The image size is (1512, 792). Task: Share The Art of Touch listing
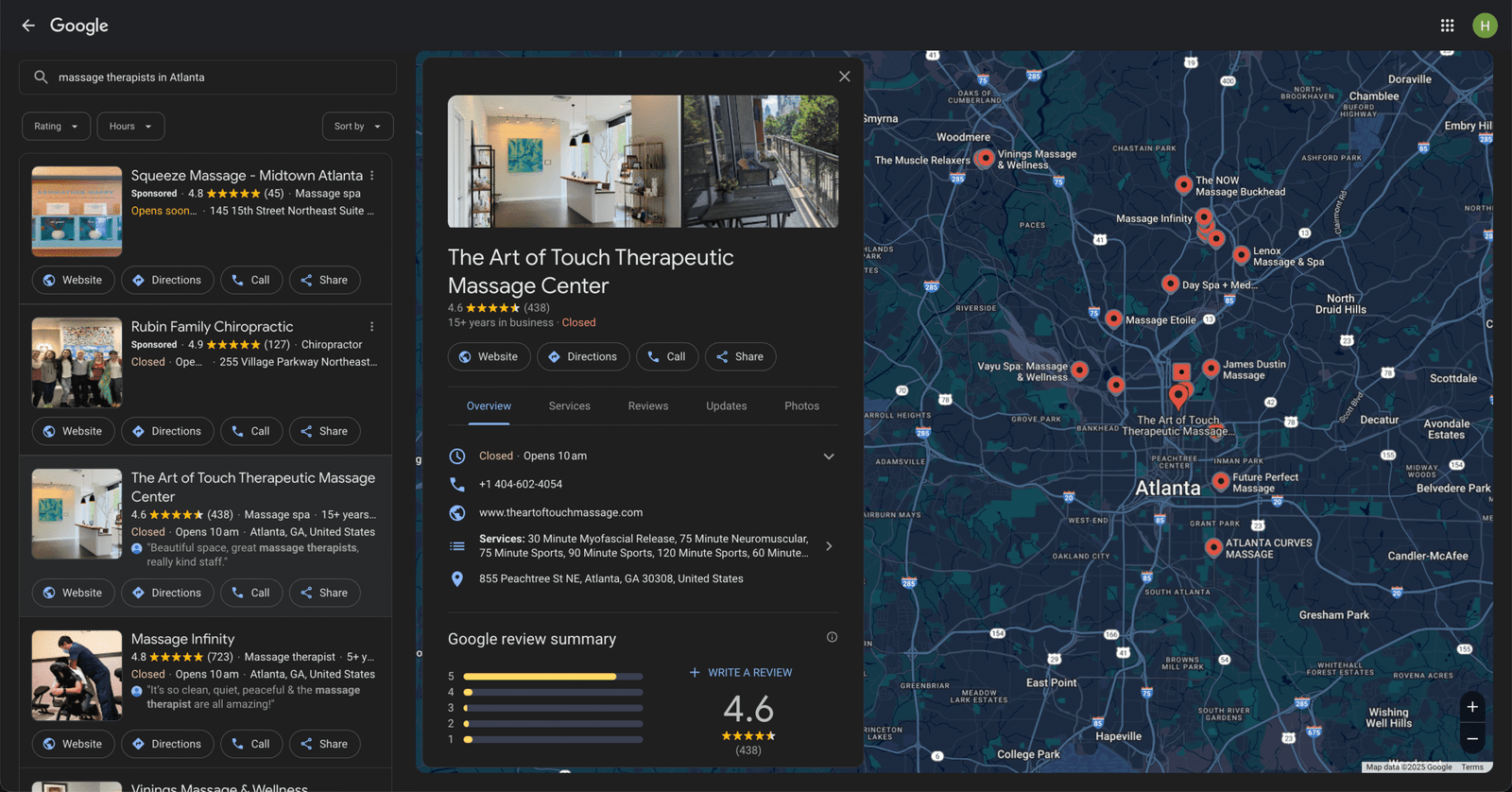click(324, 593)
